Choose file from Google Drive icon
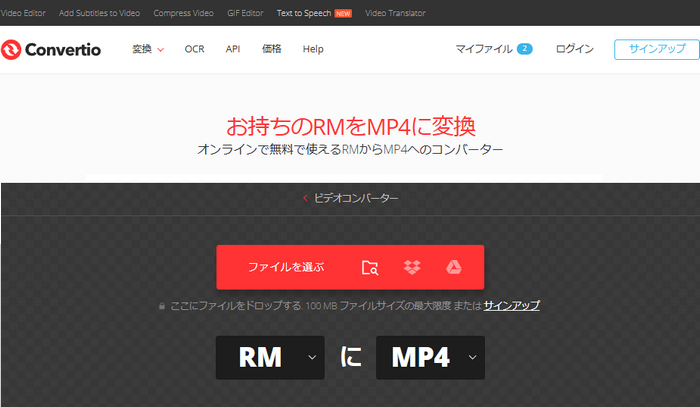700x407 pixels. tap(454, 267)
